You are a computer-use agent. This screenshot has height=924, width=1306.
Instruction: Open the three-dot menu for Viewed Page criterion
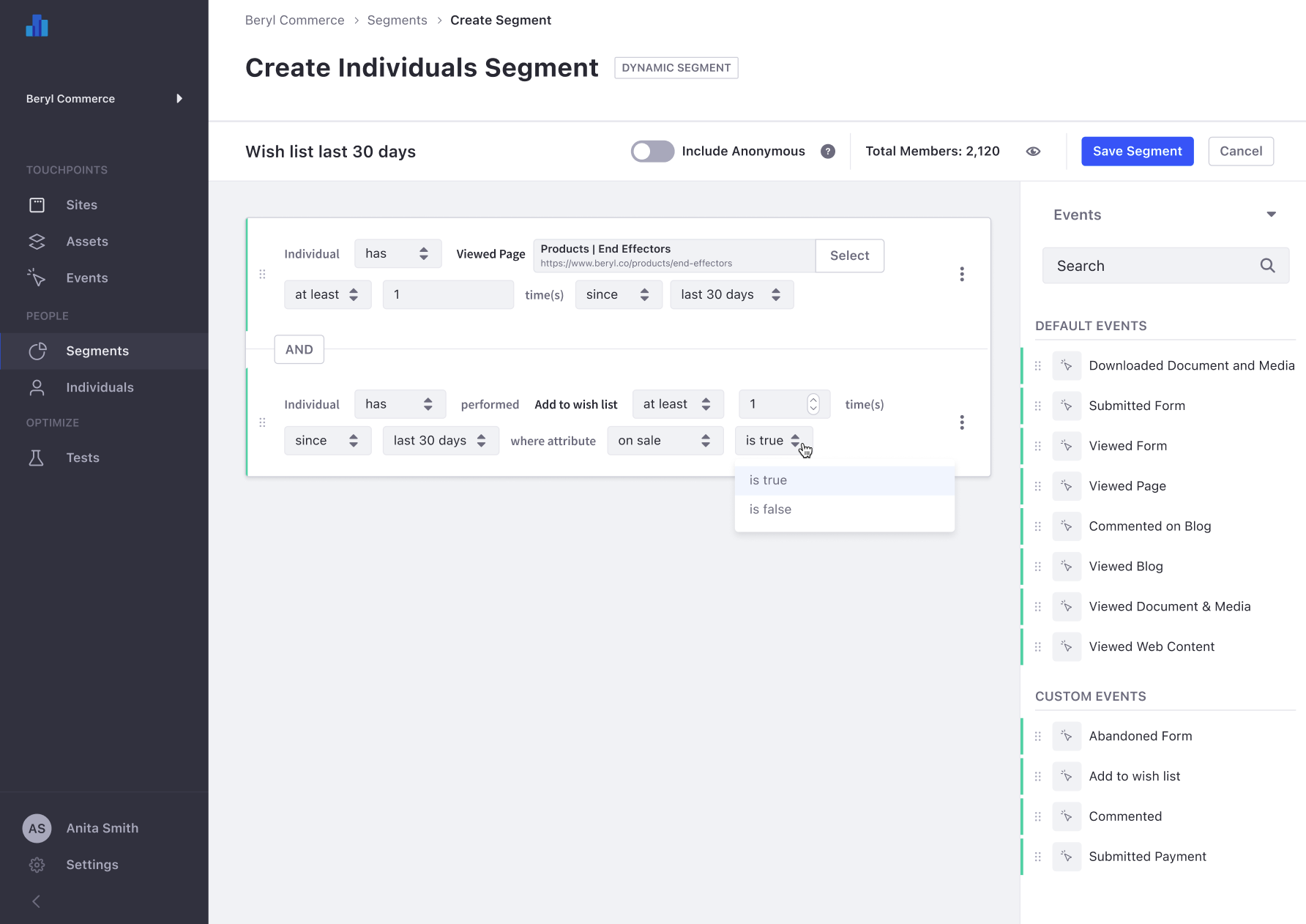(961, 274)
